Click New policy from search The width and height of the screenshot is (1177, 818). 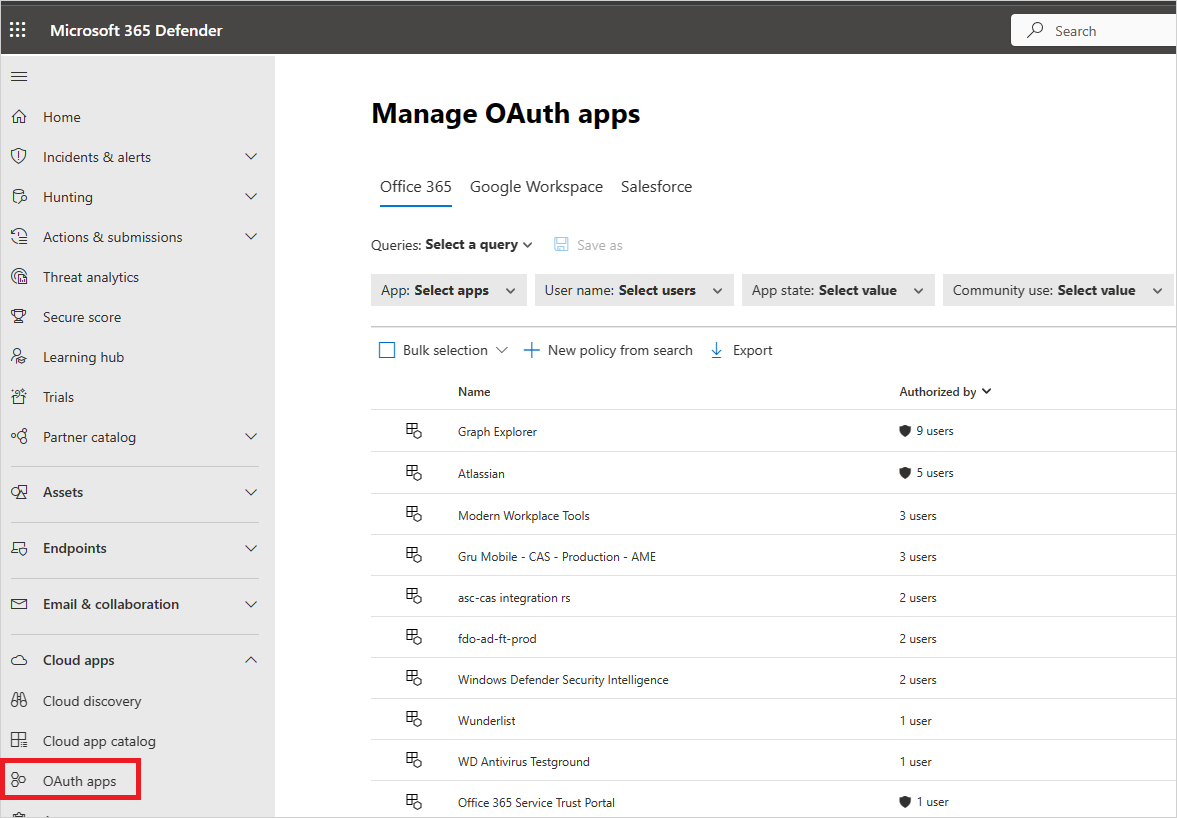point(608,350)
